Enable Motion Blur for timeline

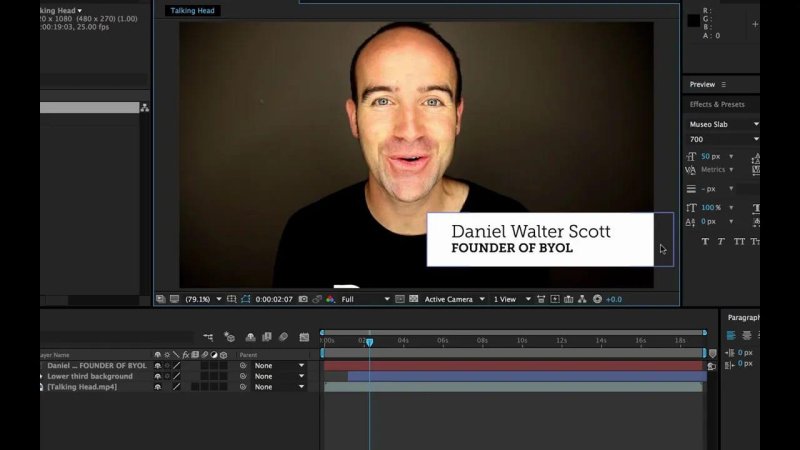284,337
